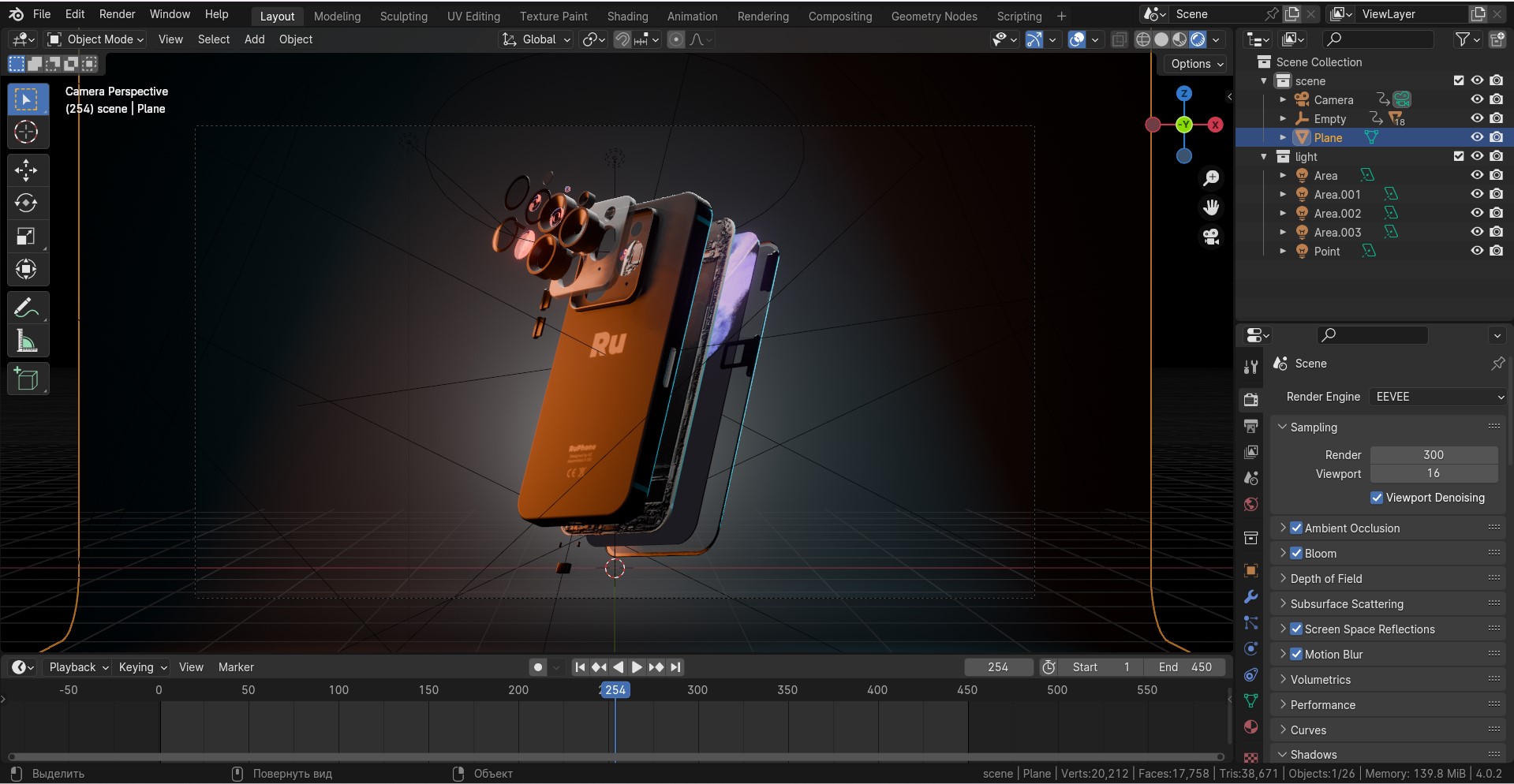The image size is (1514, 784).
Task: Select the Move tool in toolbar
Action: pyautogui.click(x=26, y=170)
